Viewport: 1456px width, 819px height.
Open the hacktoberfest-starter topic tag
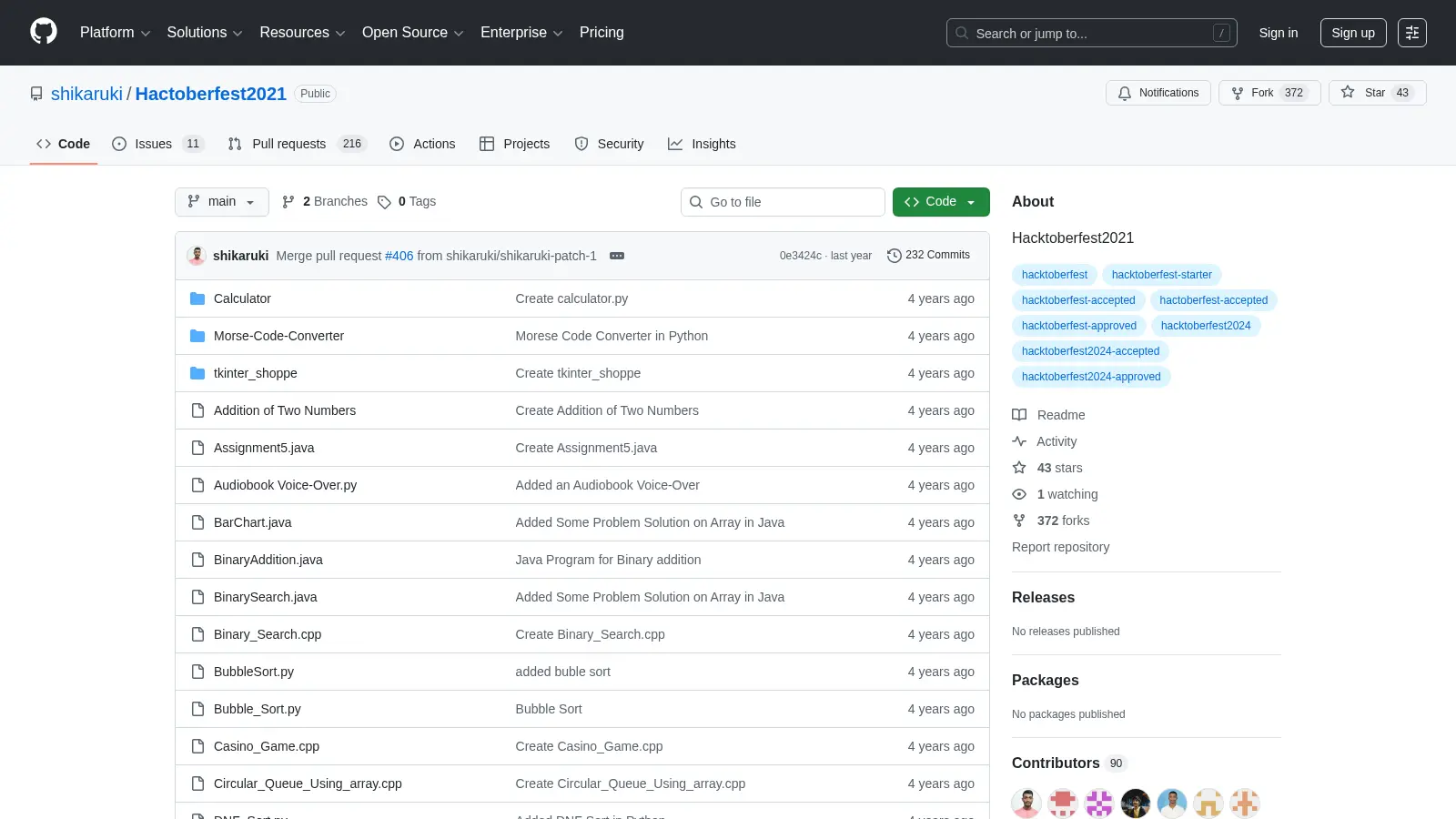pyautogui.click(x=1161, y=275)
